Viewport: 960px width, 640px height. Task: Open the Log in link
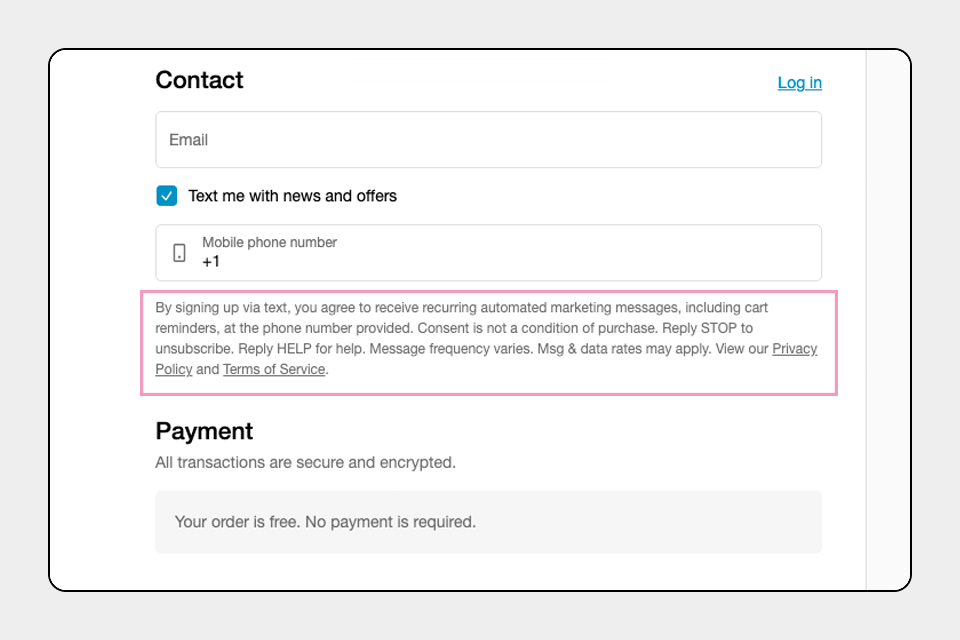pos(799,83)
